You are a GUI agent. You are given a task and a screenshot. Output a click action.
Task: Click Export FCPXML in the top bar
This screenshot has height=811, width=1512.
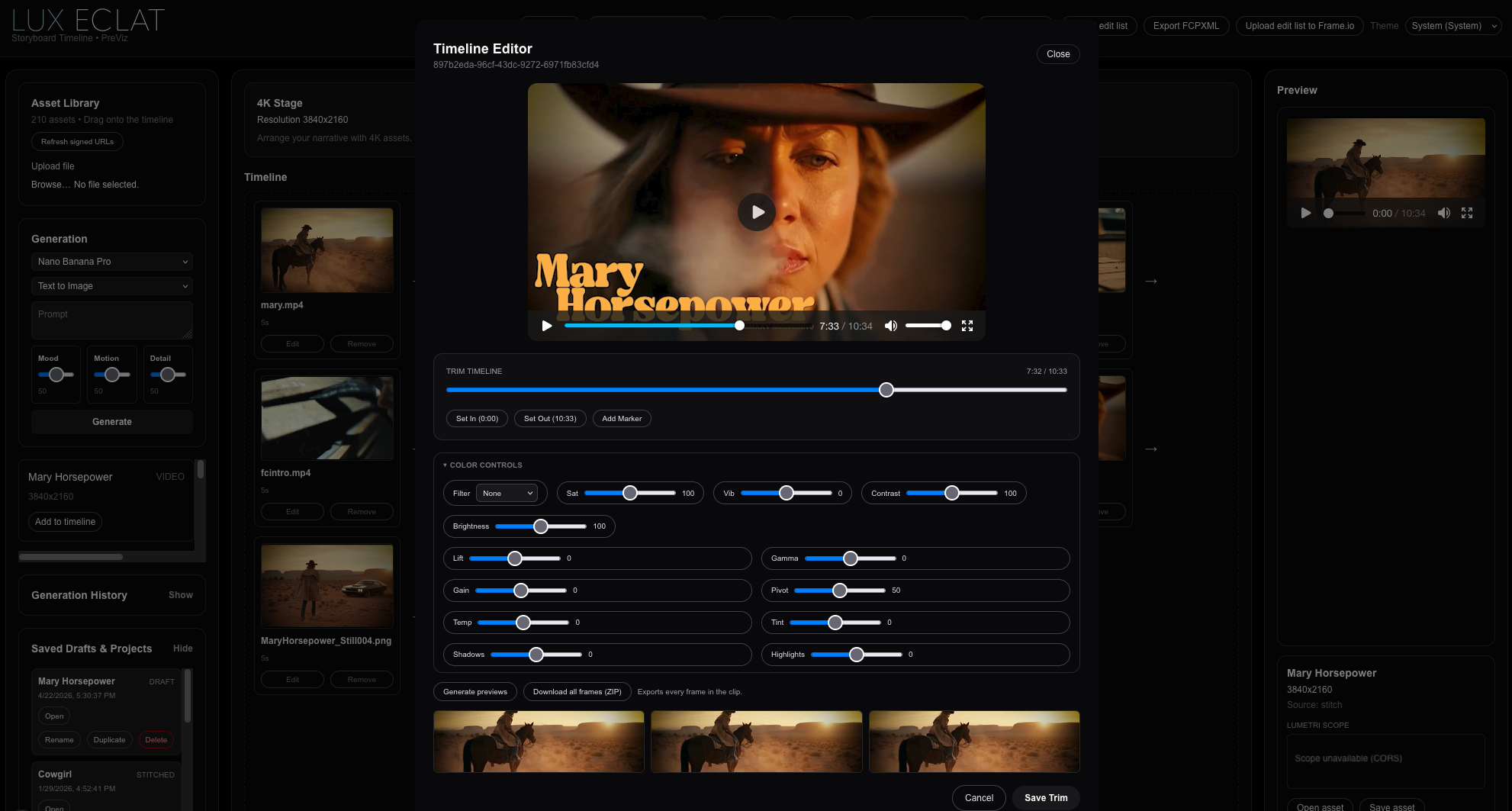(x=1186, y=25)
